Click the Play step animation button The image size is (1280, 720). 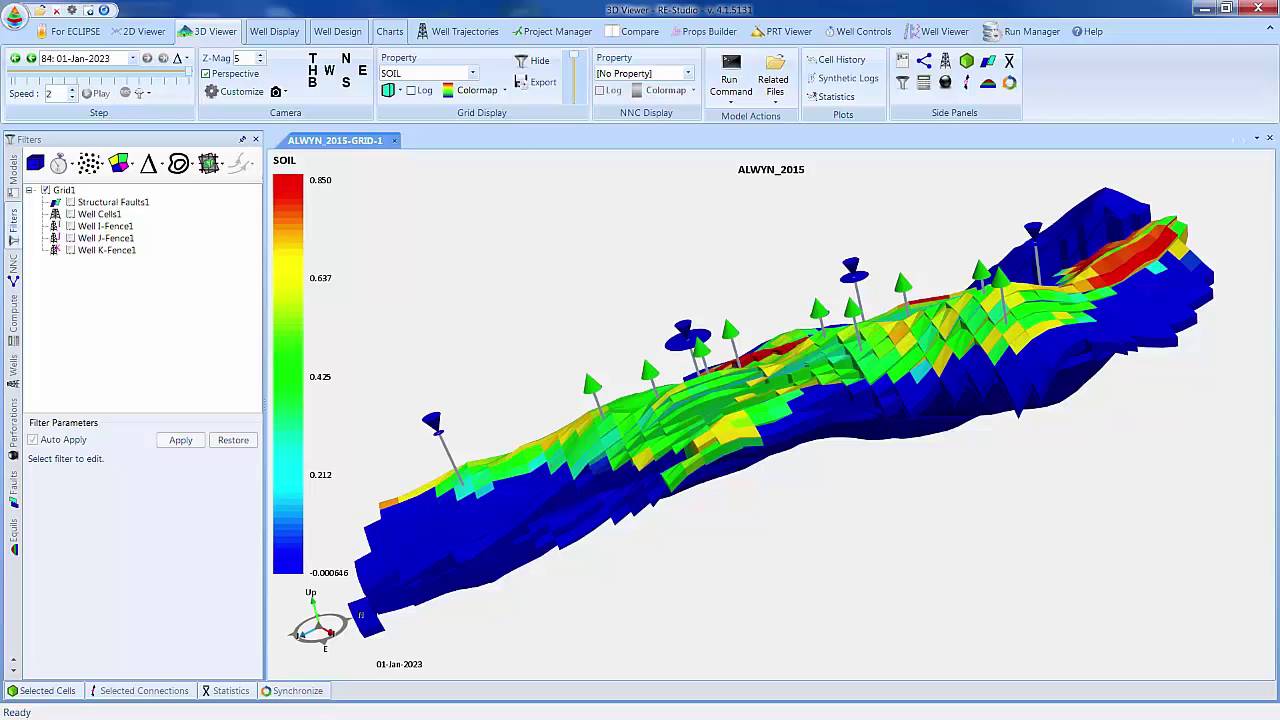[x=96, y=93]
